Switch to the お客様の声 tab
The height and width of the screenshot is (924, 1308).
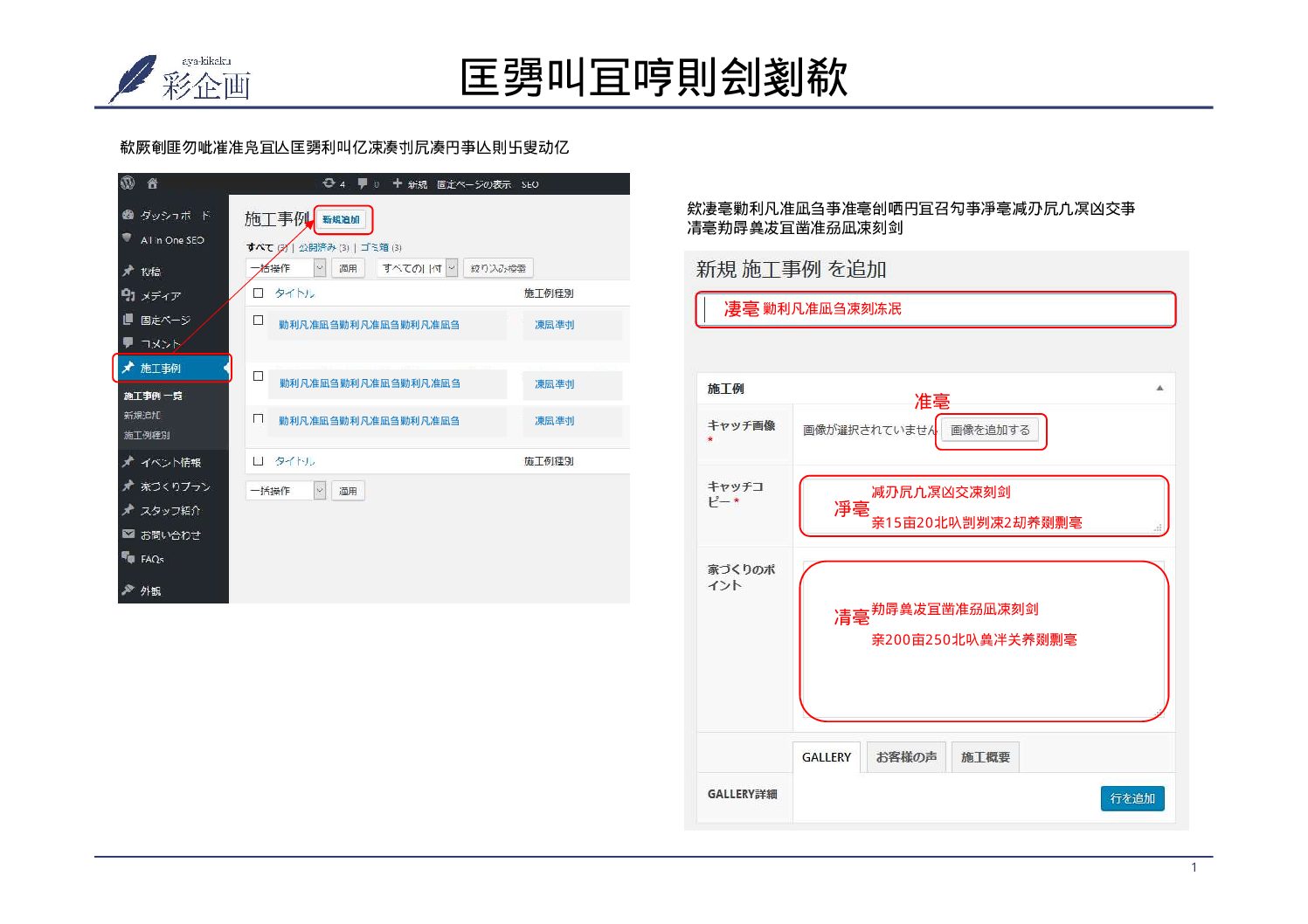[x=906, y=757]
